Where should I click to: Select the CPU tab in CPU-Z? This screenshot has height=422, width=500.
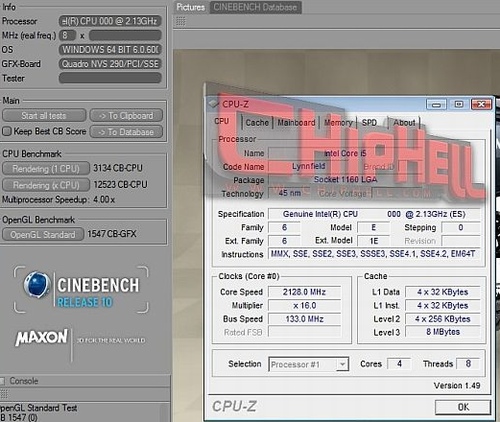[222, 121]
